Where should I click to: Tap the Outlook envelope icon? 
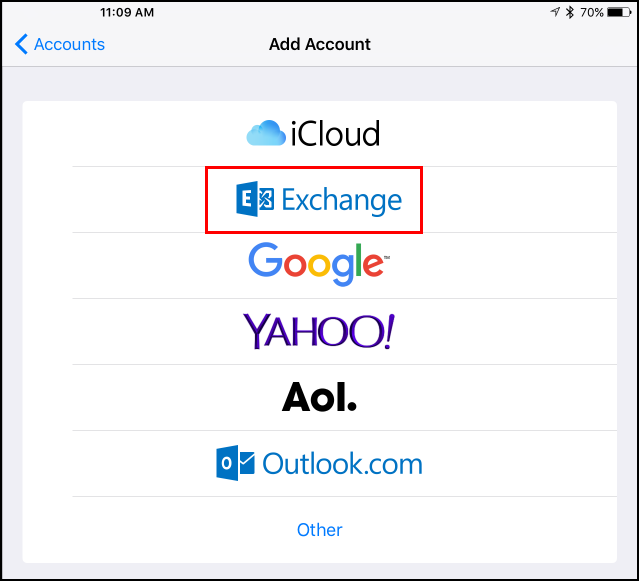click(236, 463)
